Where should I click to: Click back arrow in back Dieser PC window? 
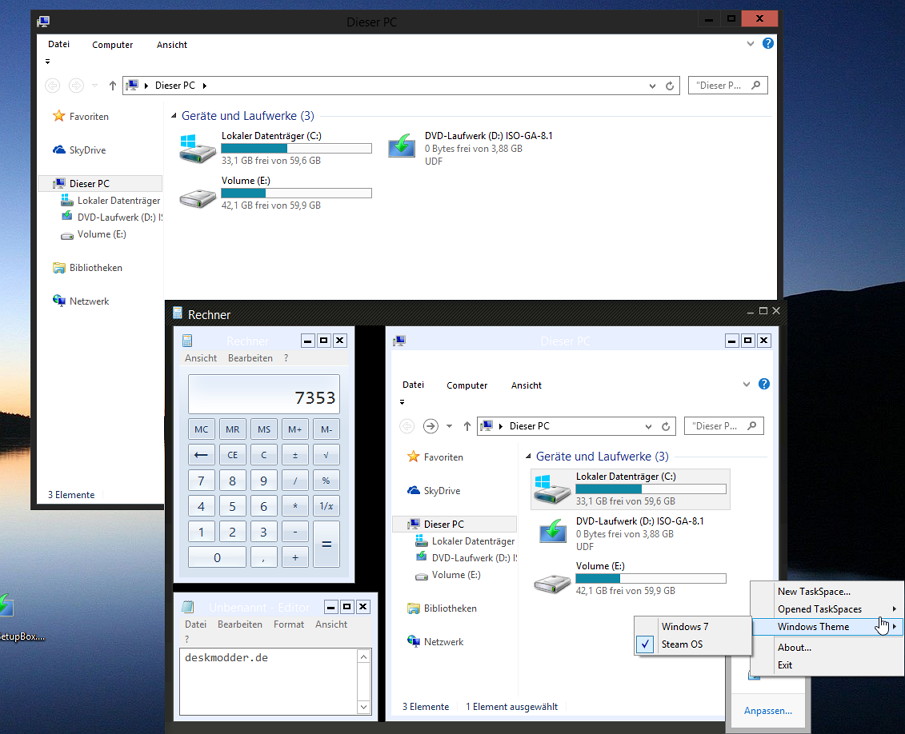(53, 86)
